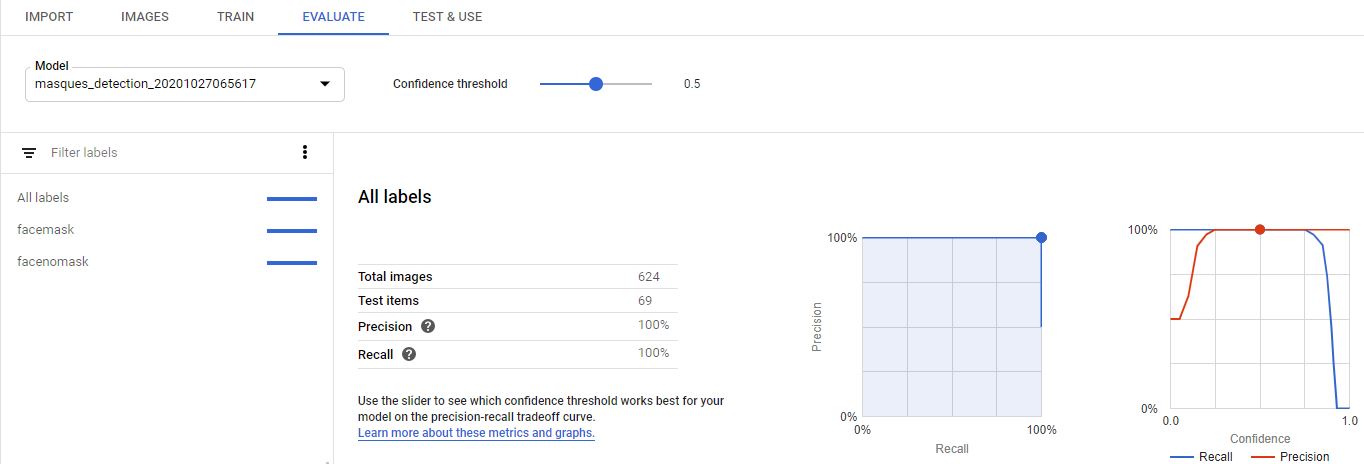Select the facenomask label

[x=53, y=262]
